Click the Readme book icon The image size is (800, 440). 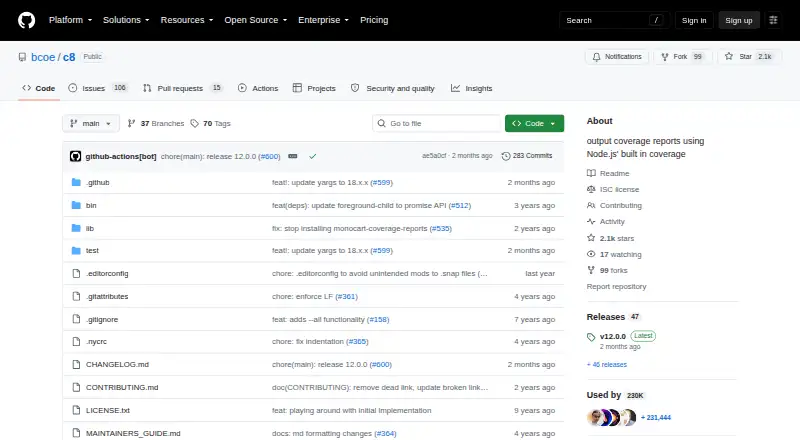point(591,174)
